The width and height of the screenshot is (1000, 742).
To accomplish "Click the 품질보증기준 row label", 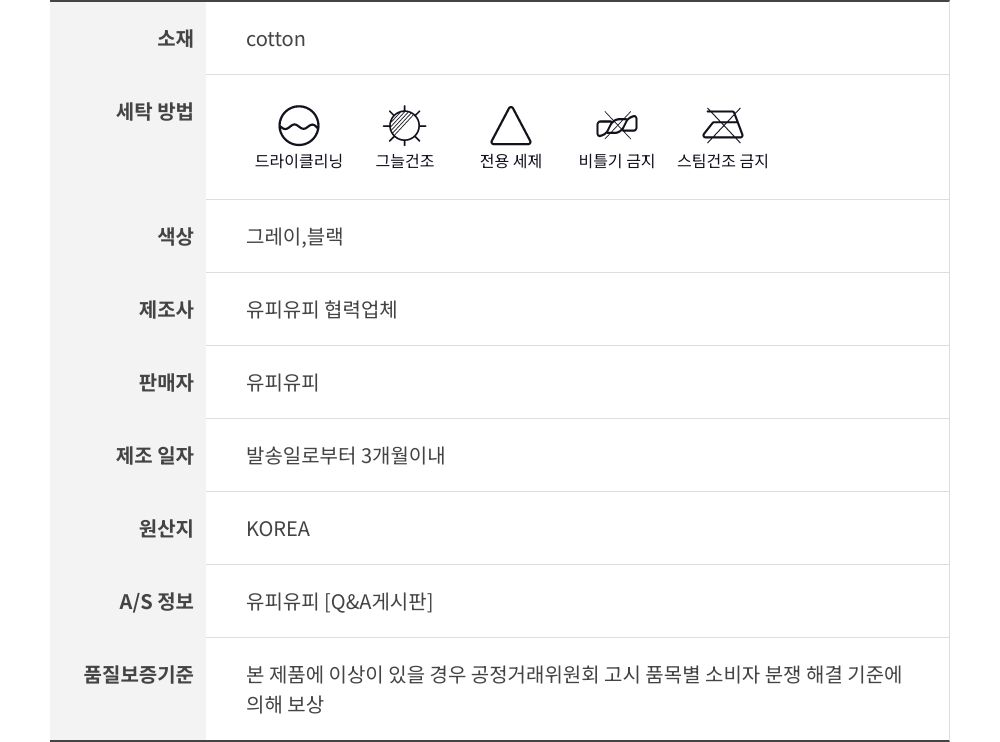I will (139, 674).
